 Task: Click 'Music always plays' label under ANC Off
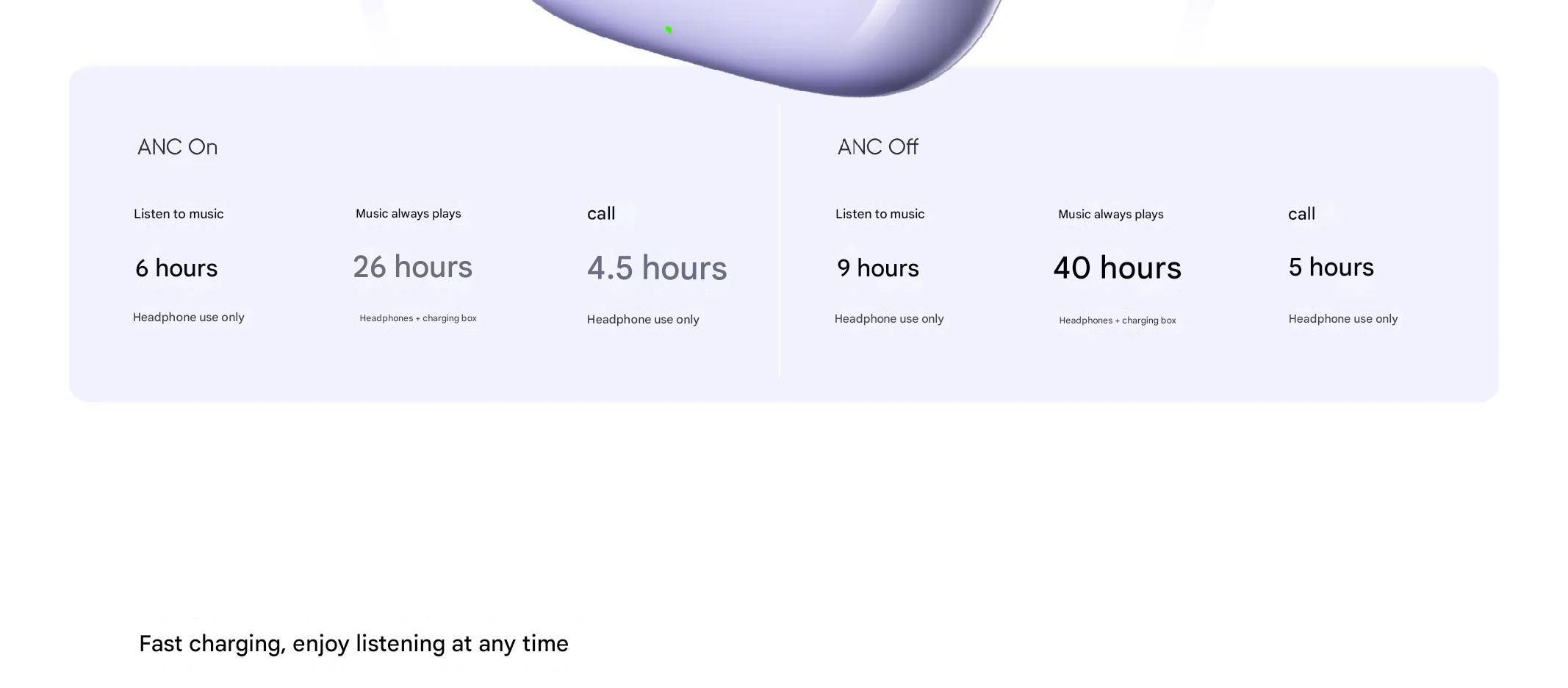click(x=1110, y=215)
